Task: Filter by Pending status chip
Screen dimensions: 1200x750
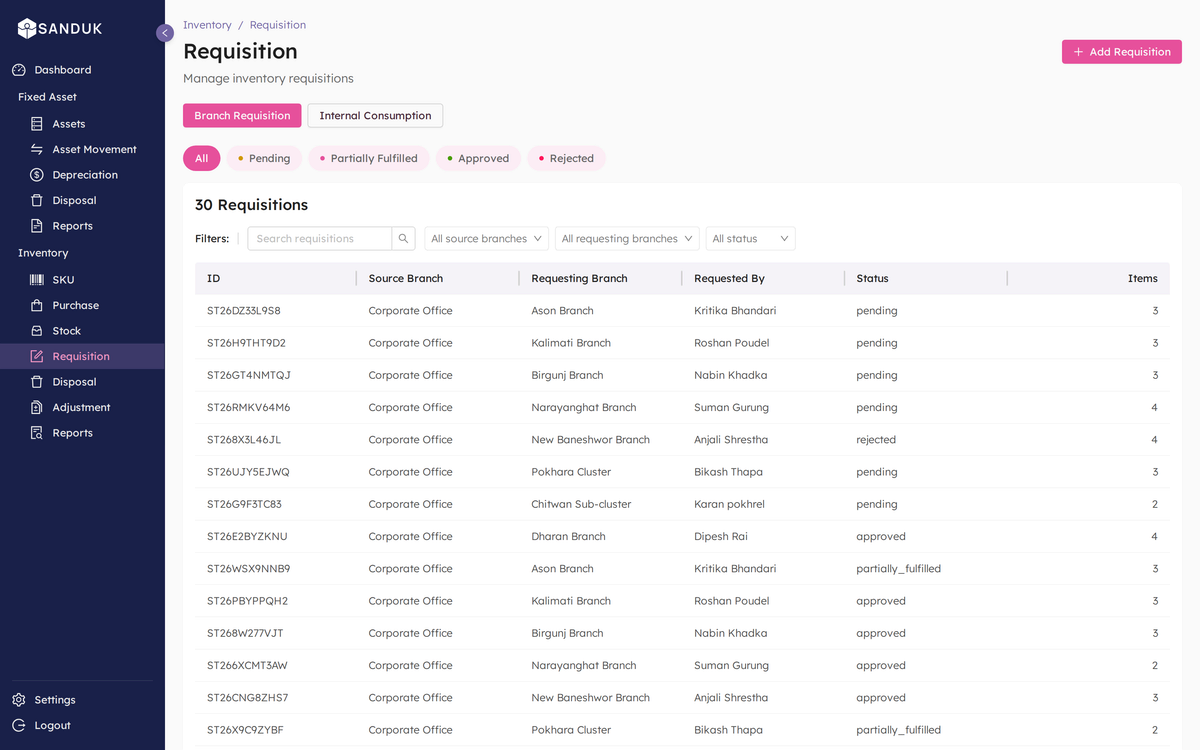Action: (264, 158)
